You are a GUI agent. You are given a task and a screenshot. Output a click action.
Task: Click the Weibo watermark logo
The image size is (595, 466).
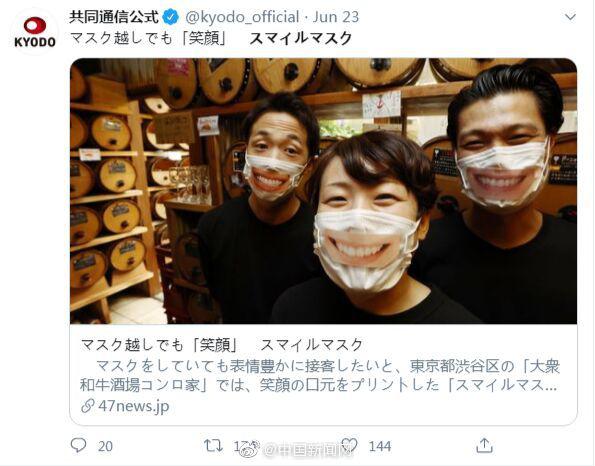(252, 449)
